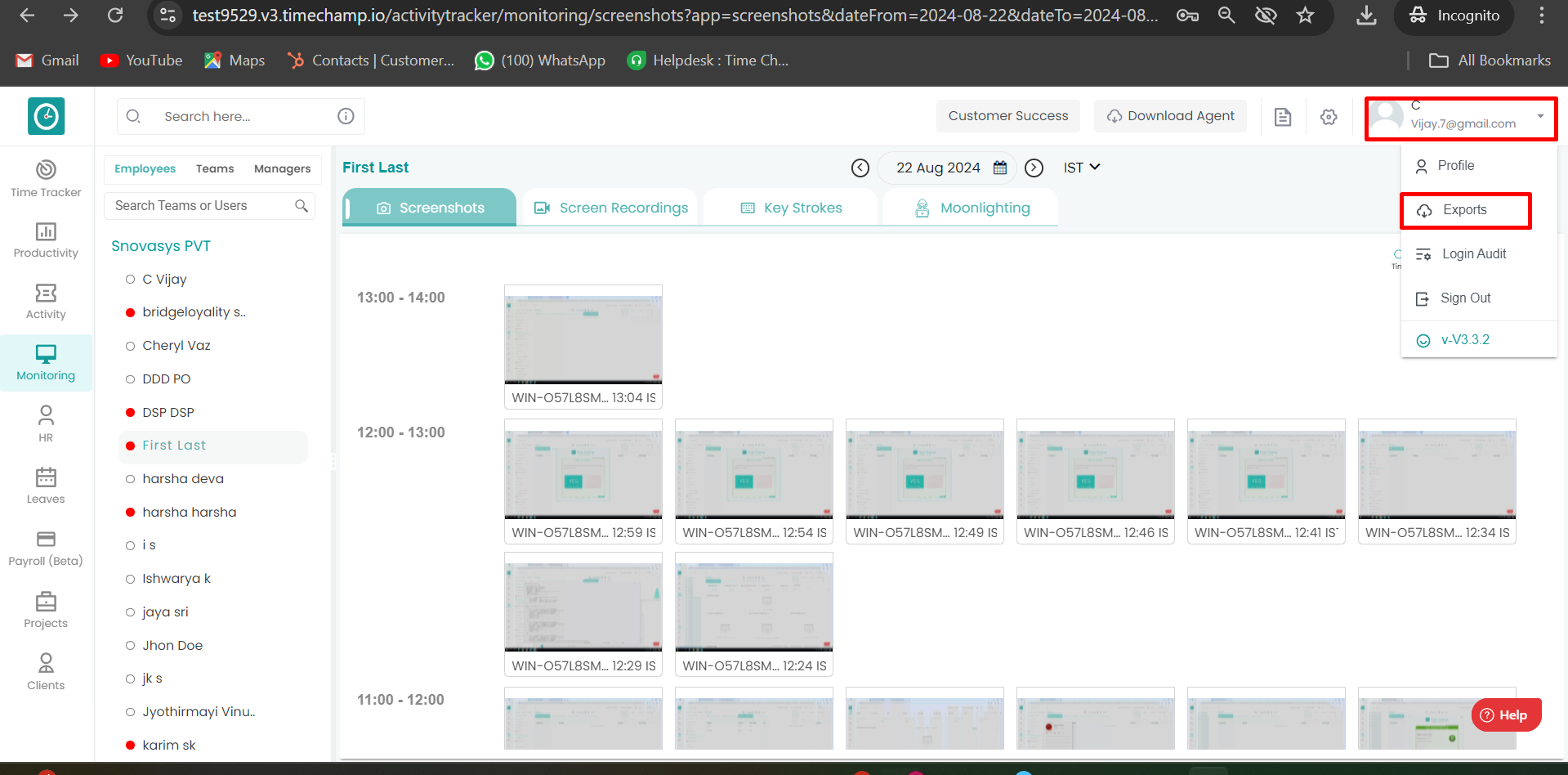This screenshot has height=775, width=1568.
Task: Open the YouTube bookmark
Action: 141,60
